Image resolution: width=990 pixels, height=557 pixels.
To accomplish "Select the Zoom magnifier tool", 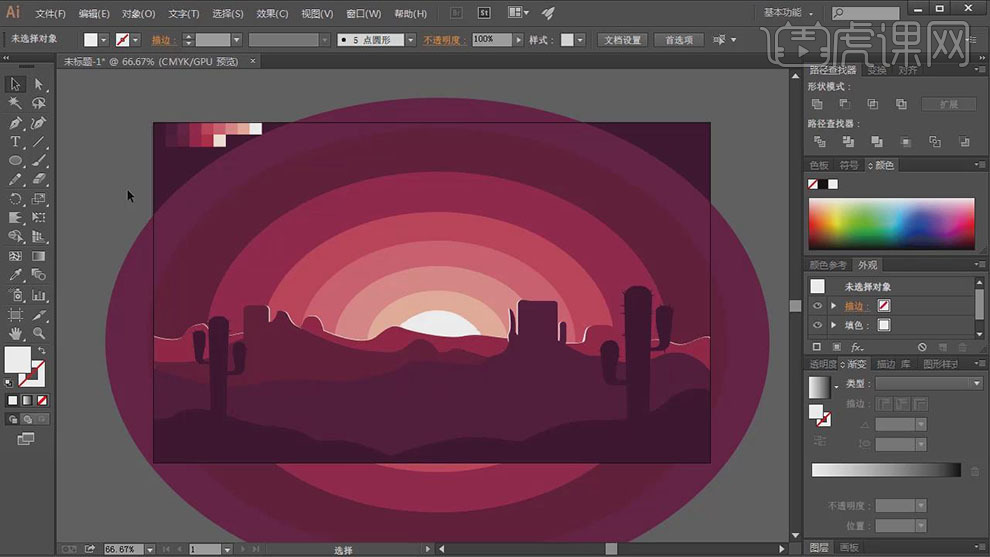I will pyautogui.click(x=39, y=332).
